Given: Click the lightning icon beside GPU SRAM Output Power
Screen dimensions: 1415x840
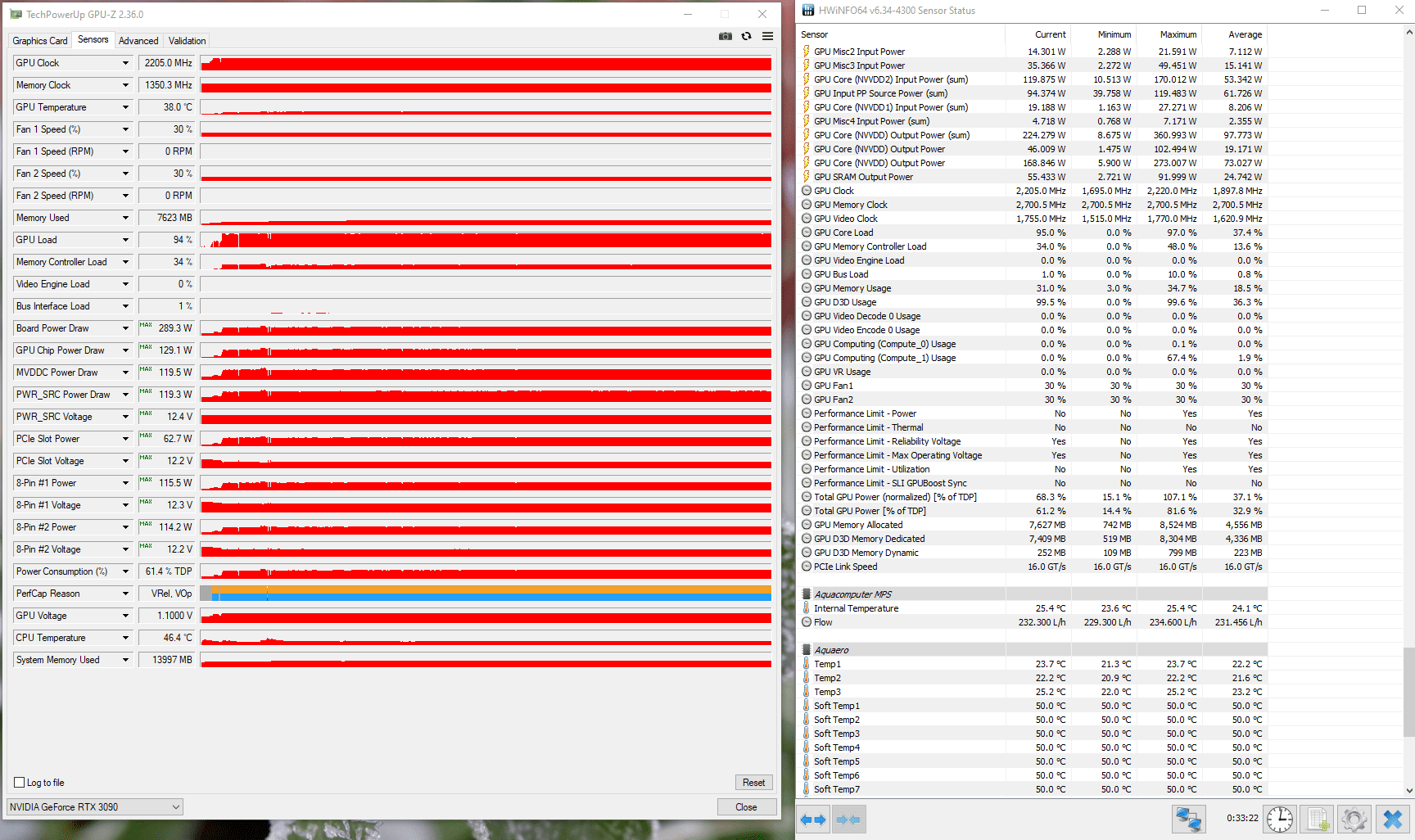Looking at the screenshot, I should tap(807, 177).
